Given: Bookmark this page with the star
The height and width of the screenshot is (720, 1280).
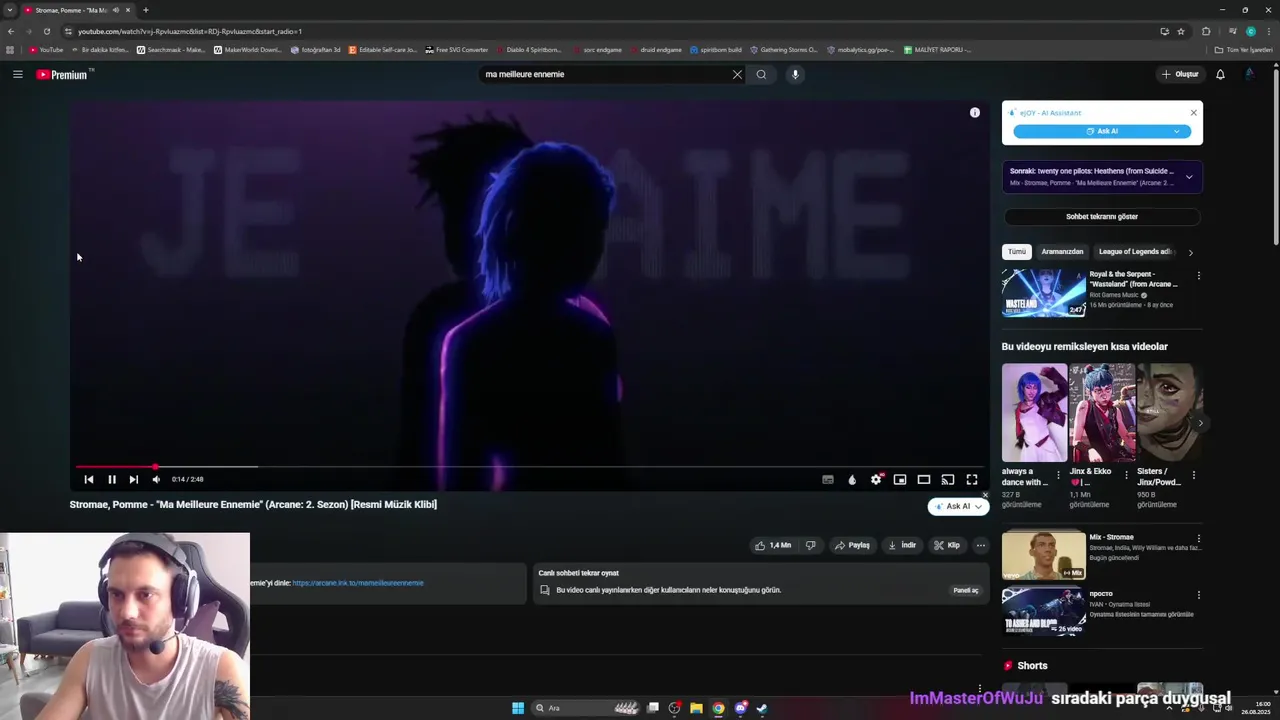Looking at the screenshot, I should pyautogui.click(x=1181, y=31).
